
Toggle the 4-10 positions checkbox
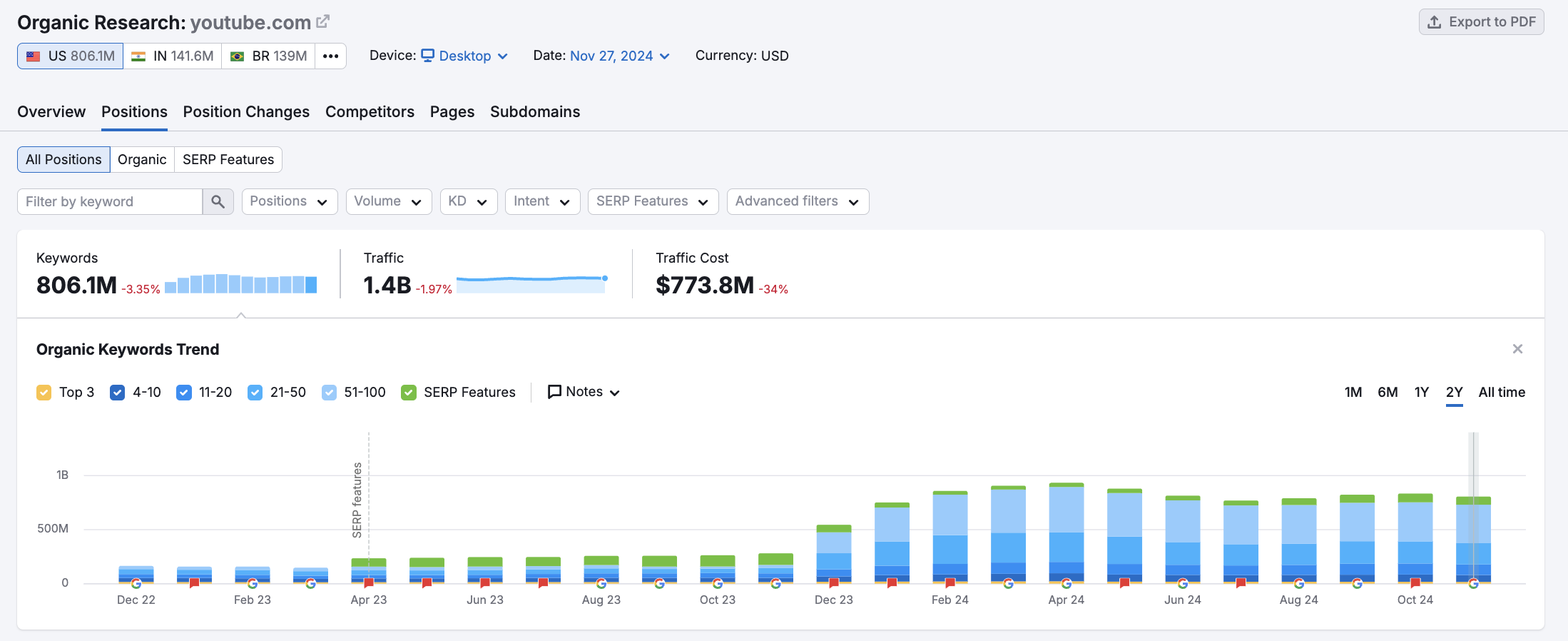click(118, 393)
